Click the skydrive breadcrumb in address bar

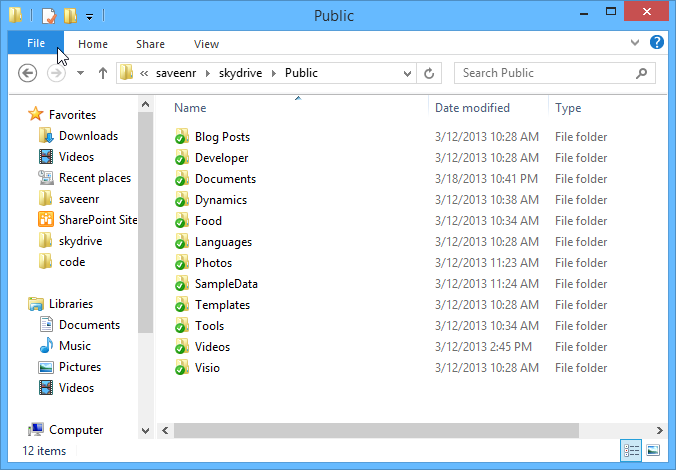[240, 73]
